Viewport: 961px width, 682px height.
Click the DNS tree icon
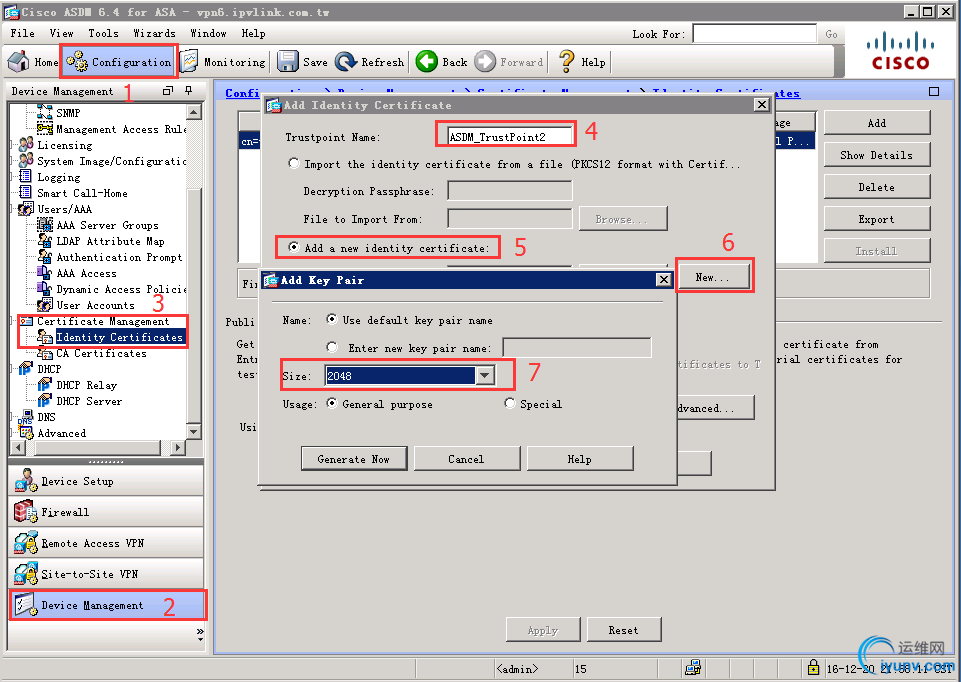point(26,417)
